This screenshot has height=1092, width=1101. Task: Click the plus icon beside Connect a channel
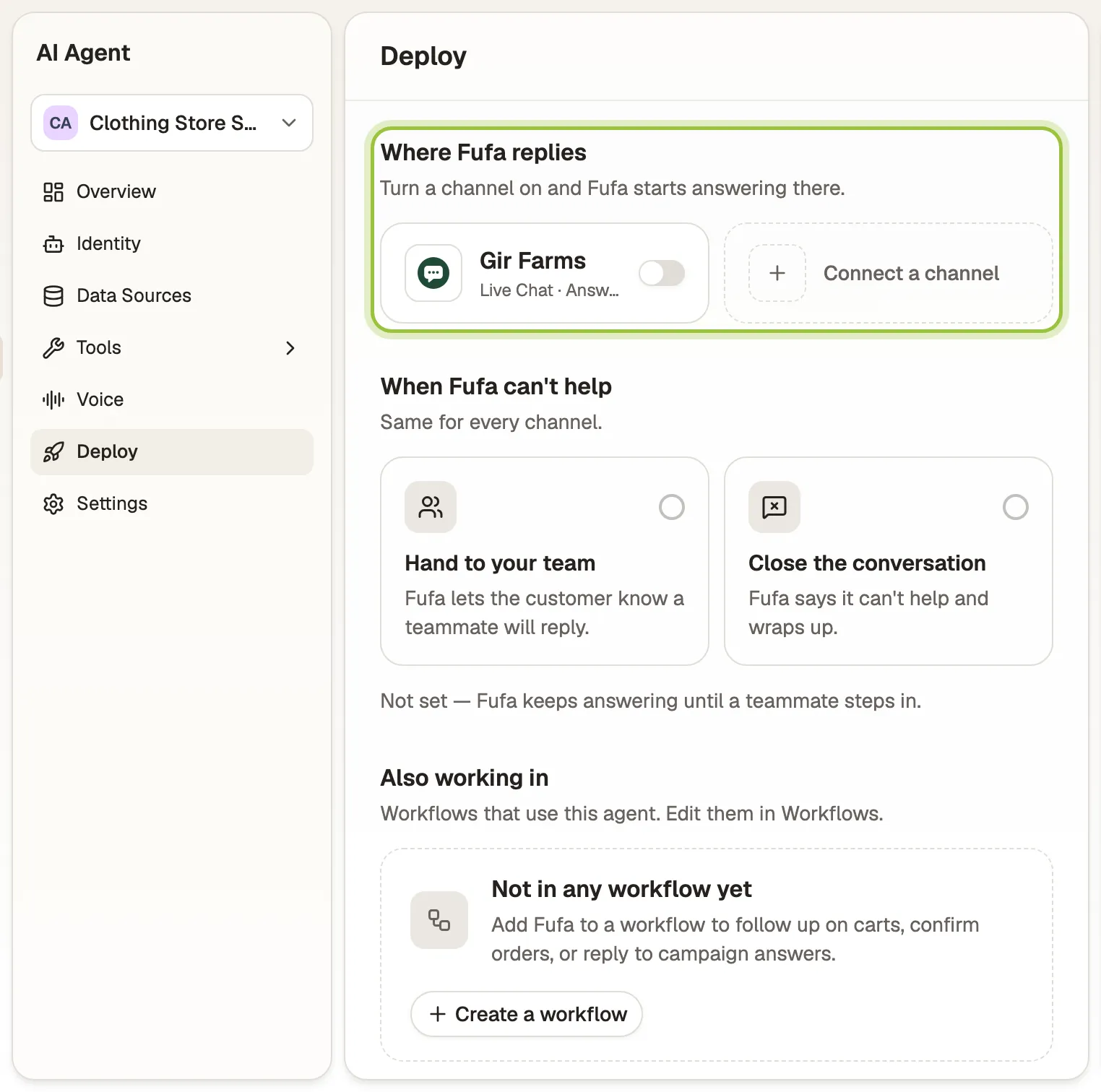pyautogui.click(x=777, y=273)
